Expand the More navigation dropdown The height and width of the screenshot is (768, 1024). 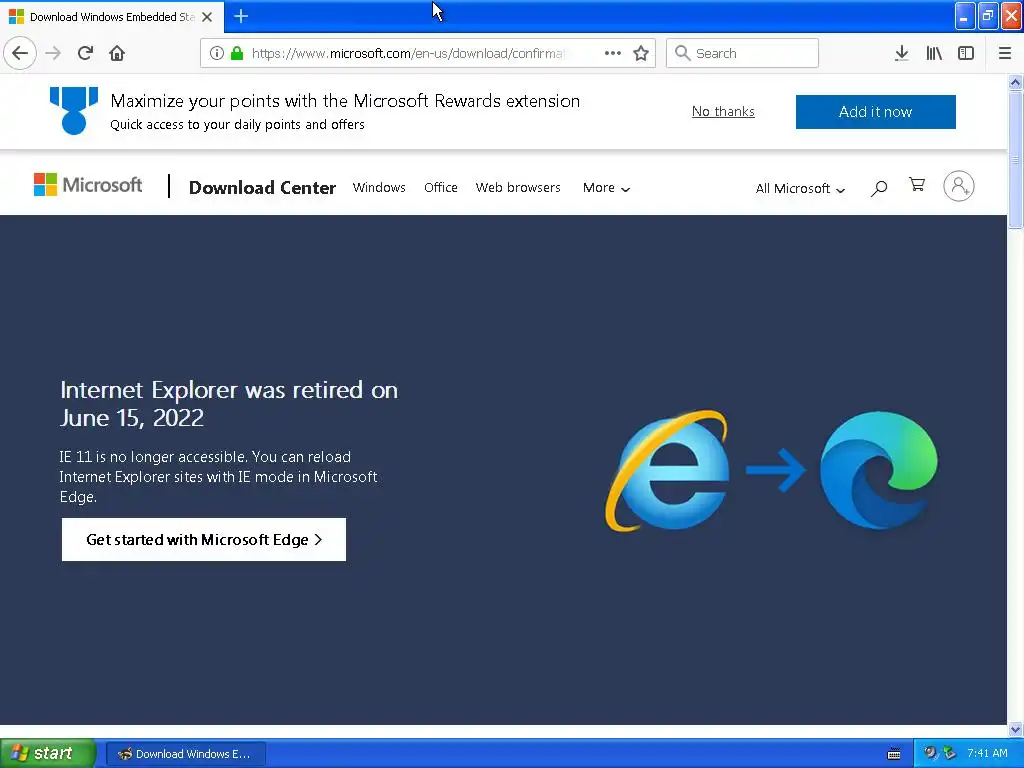[x=606, y=188]
